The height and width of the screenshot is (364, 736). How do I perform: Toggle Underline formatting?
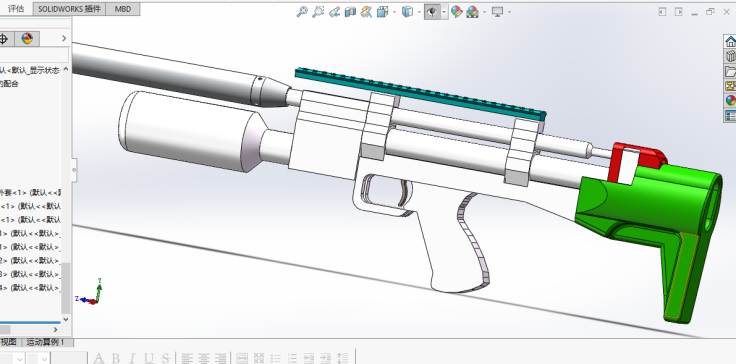[x=148, y=358]
